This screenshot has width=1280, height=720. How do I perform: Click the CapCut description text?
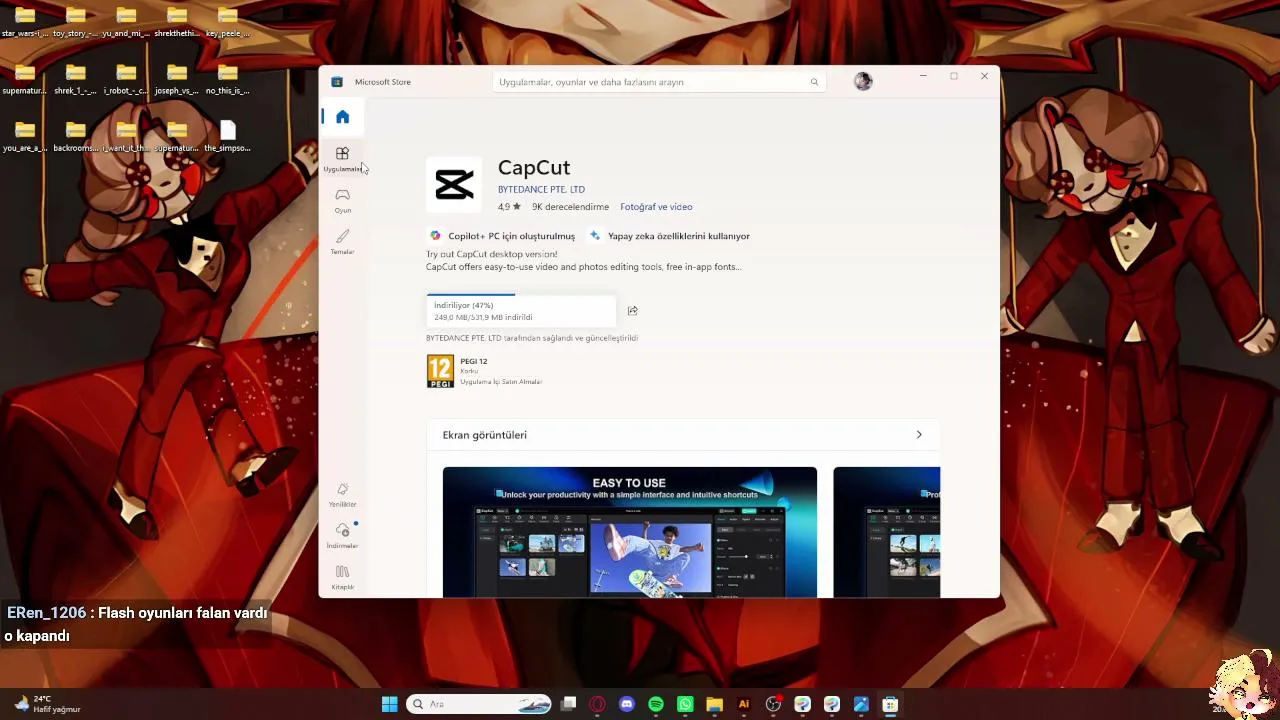[584, 261]
